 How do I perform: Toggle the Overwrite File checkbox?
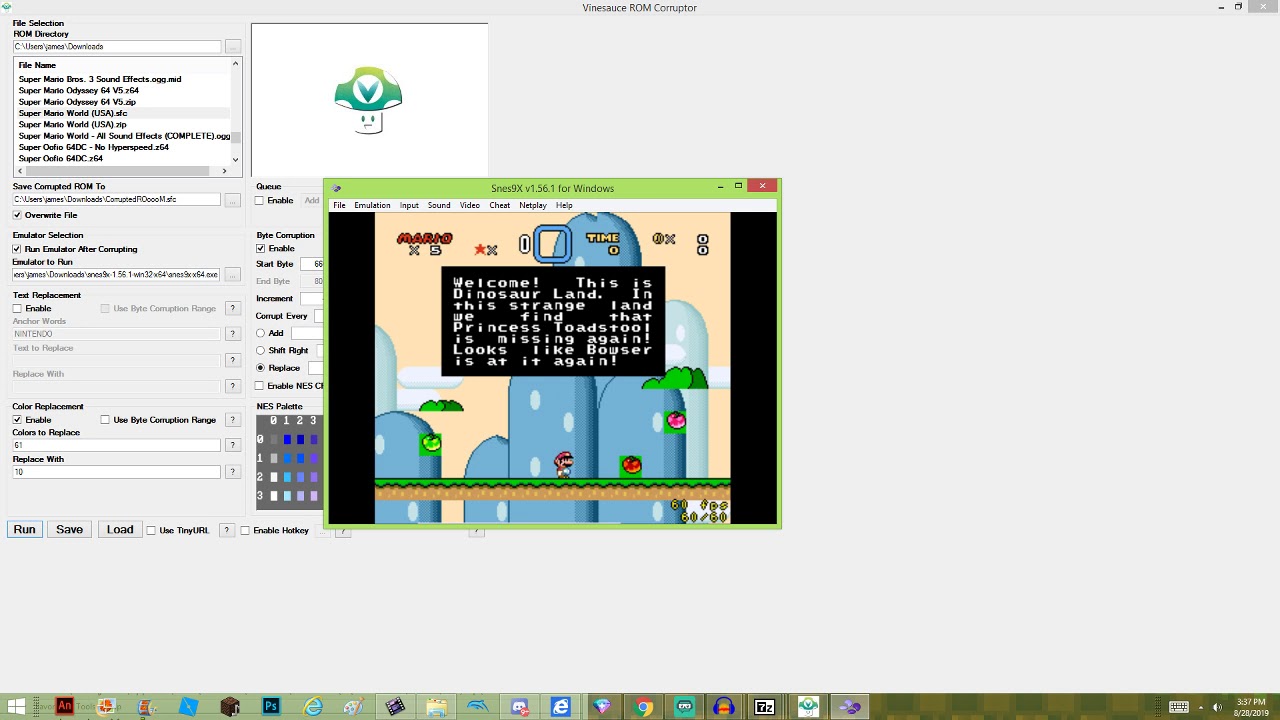[17, 215]
